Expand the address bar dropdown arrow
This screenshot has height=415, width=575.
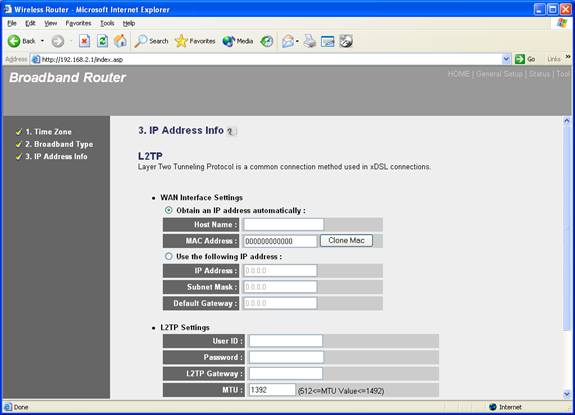click(x=506, y=59)
